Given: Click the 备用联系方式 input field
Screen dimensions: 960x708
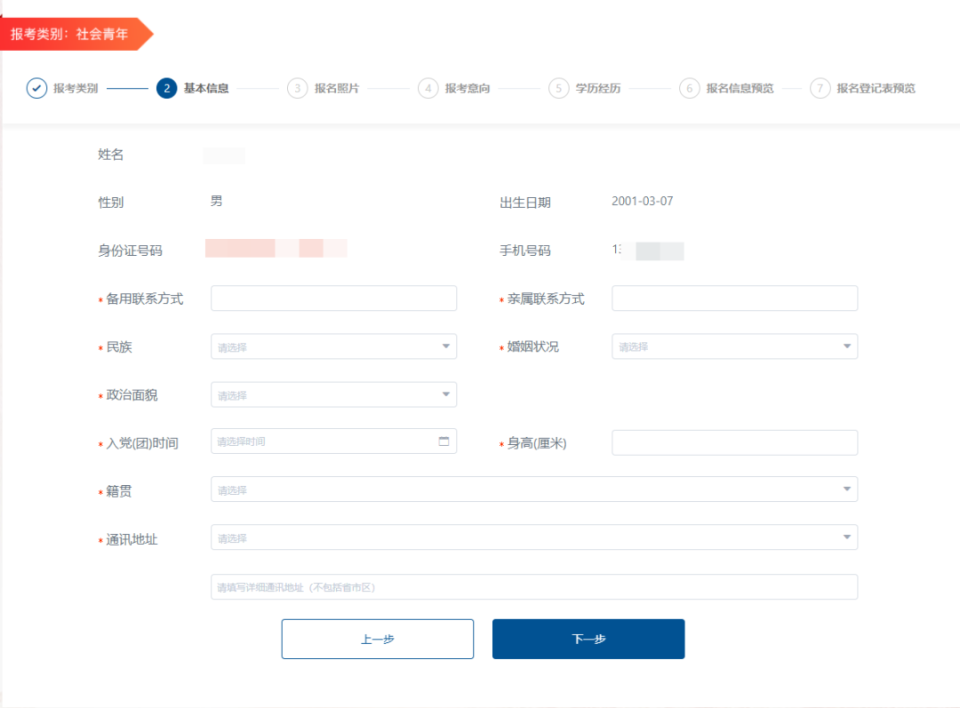Looking at the screenshot, I should (332, 297).
